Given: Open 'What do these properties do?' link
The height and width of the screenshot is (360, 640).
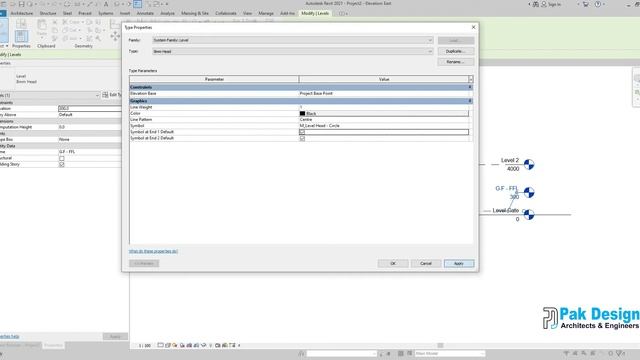Looking at the screenshot, I should click(x=153, y=251).
